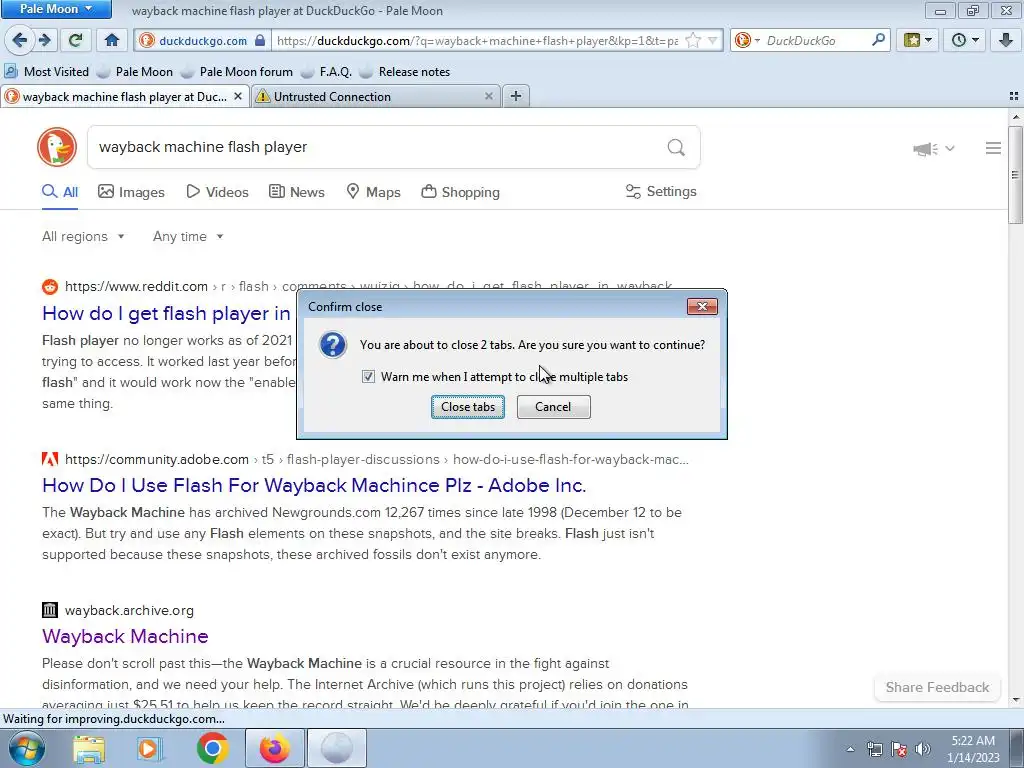Dismiss the dialog with its red X
The height and width of the screenshot is (768, 1024).
tap(702, 306)
